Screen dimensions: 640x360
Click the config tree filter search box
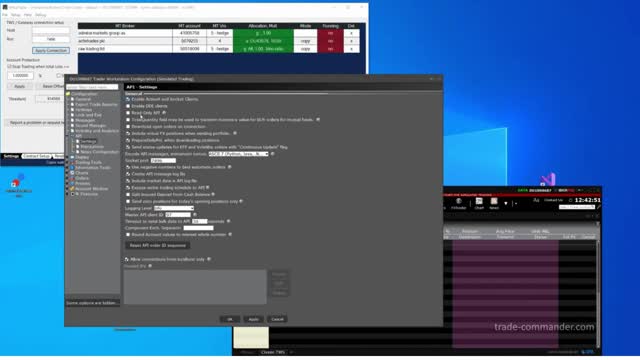92,87
